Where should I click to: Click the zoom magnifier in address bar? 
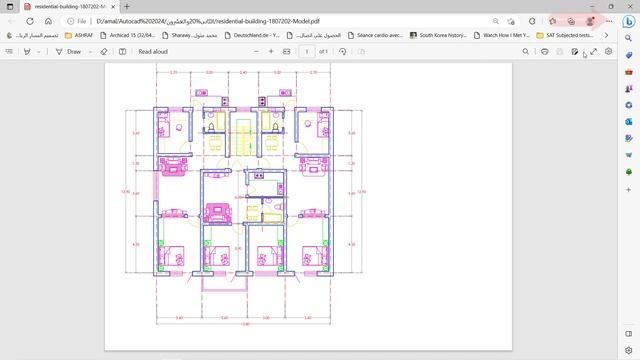point(496,21)
